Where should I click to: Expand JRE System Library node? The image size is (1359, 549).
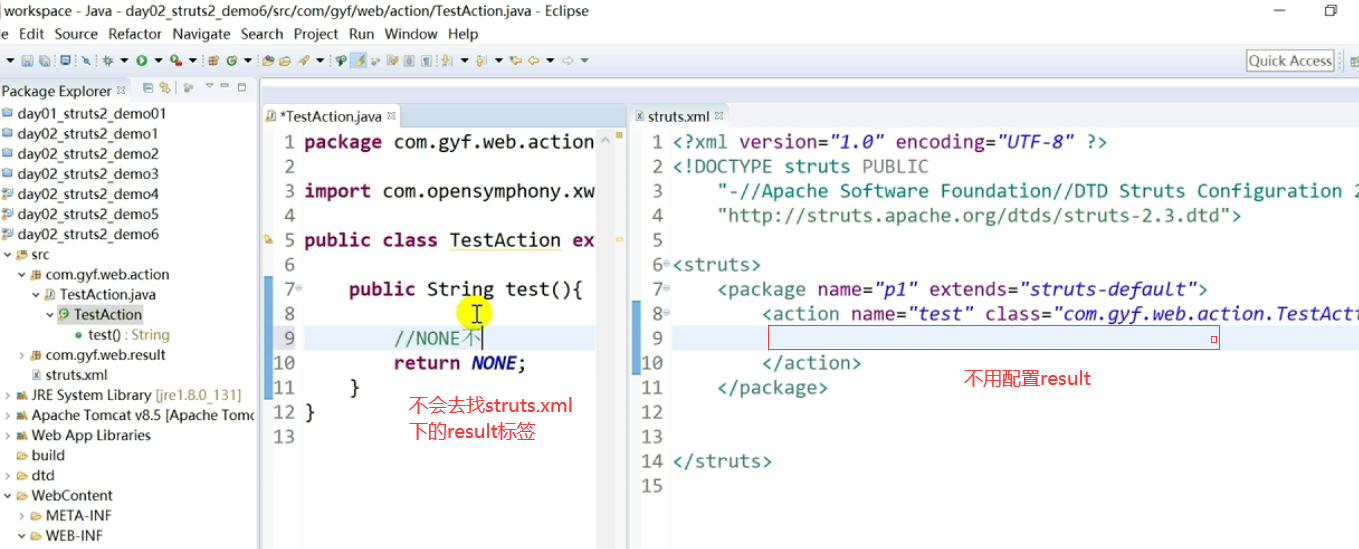8,395
